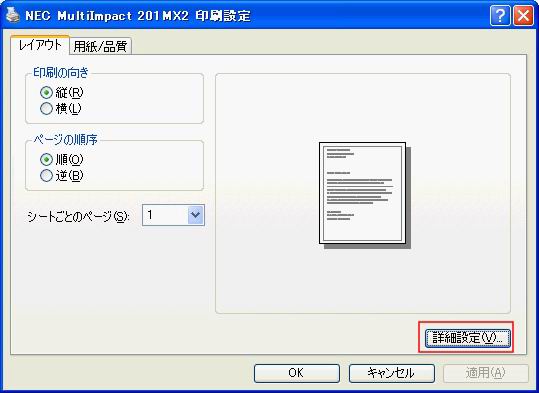Switch to the 用紙/品質 tab
Image resolution: width=539 pixels, height=393 pixels.
pos(100,46)
